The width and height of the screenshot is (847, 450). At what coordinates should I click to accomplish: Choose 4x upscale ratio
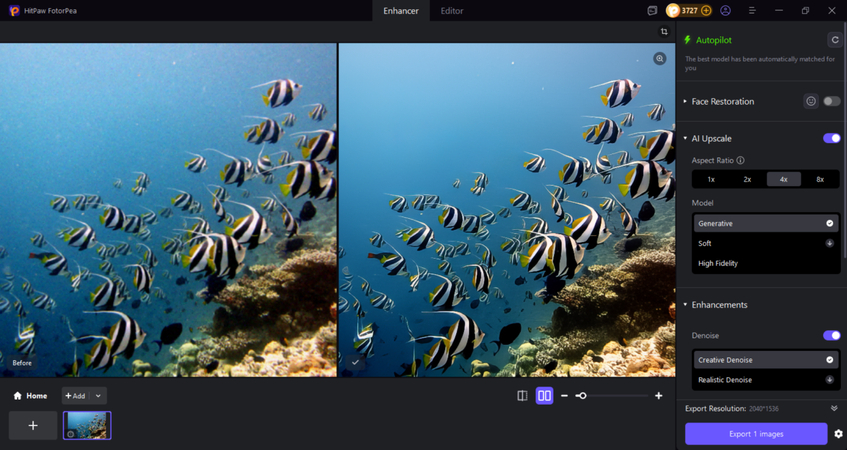pos(784,179)
